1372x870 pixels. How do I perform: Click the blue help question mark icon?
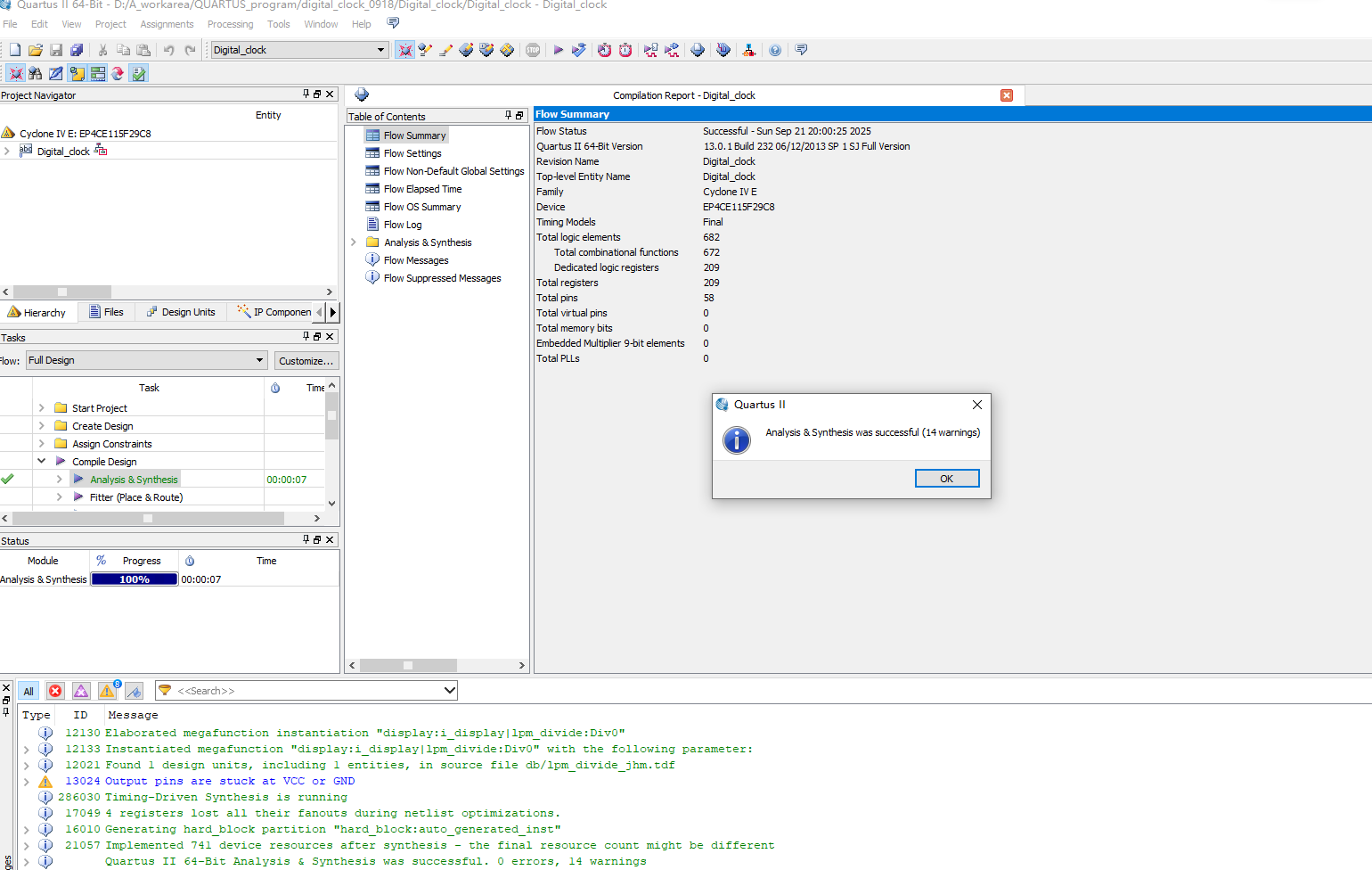775,50
